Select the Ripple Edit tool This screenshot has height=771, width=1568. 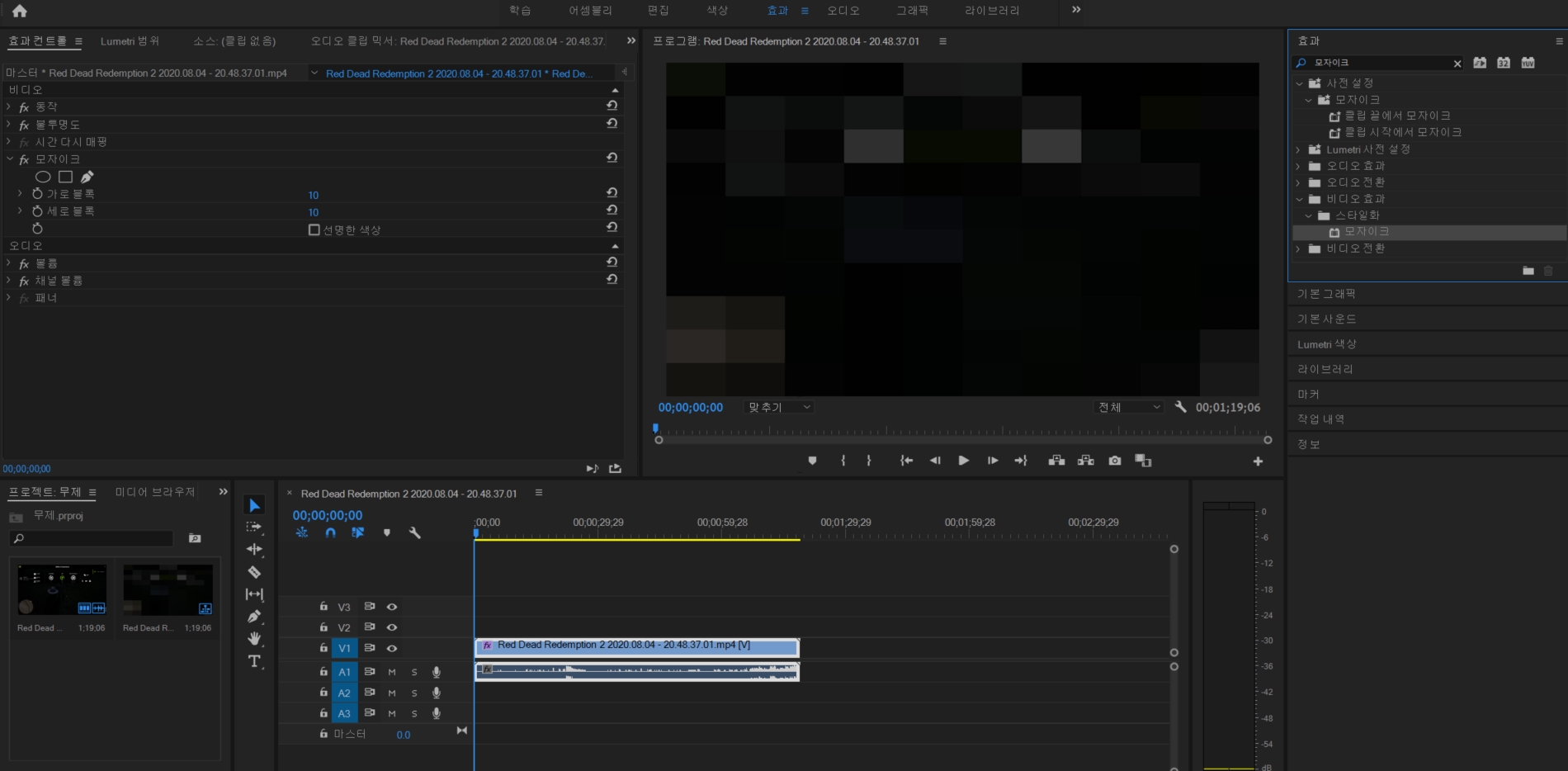pos(254,549)
